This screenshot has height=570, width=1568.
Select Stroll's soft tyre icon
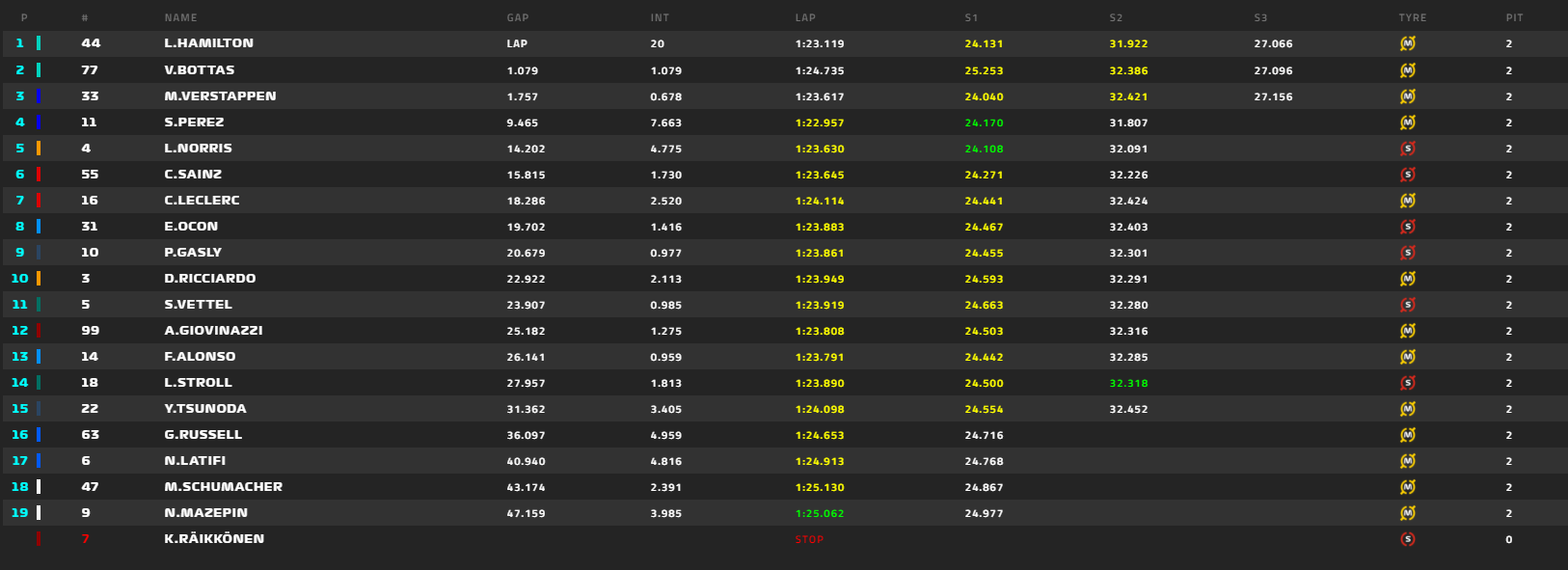tap(1407, 383)
